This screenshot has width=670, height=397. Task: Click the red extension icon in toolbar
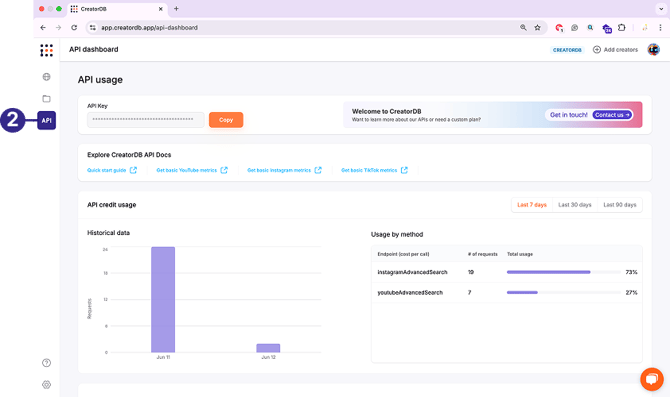point(559,28)
